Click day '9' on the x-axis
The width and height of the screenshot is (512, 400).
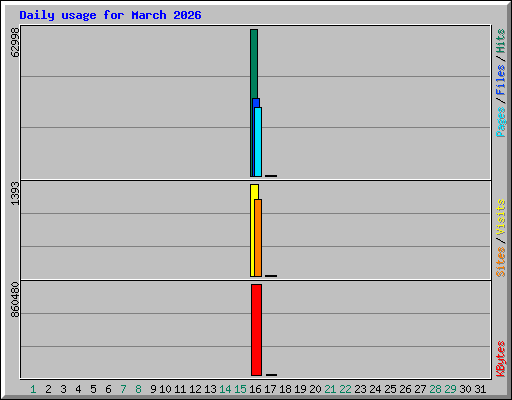pyautogui.click(x=153, y=389)
